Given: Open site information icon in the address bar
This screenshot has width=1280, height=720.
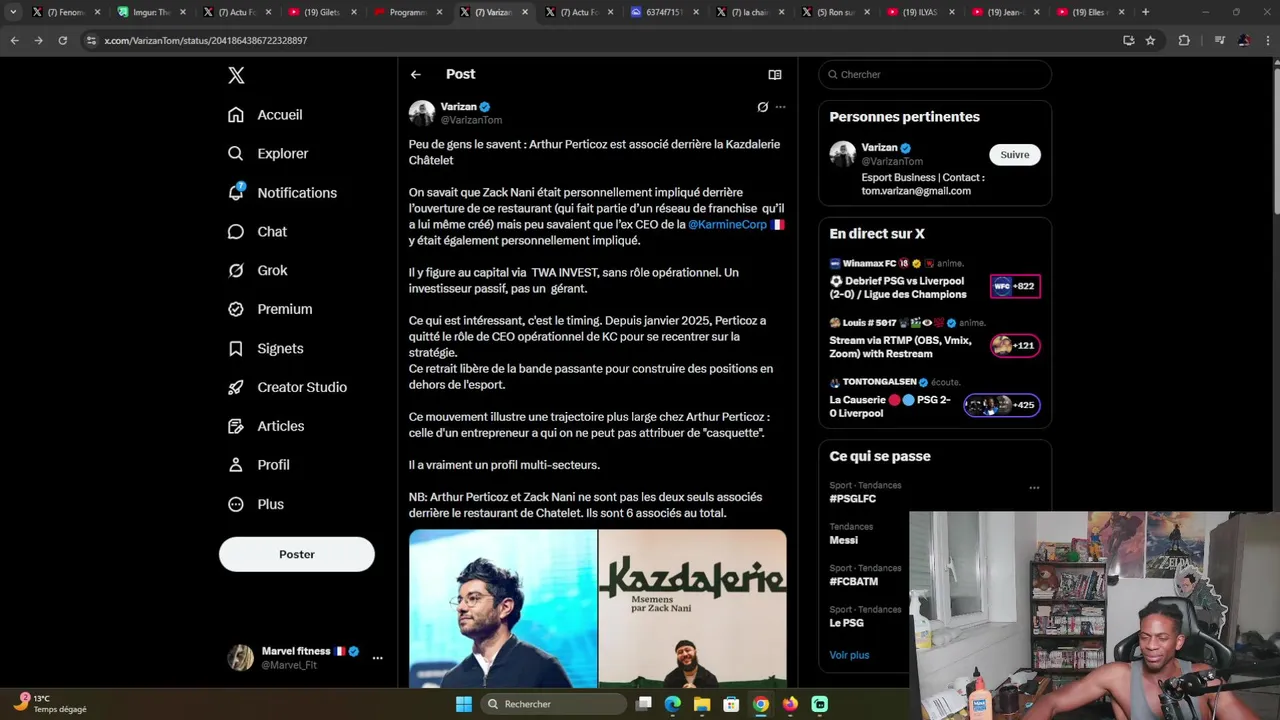Looking at the screenshot, I should point(91,40).
